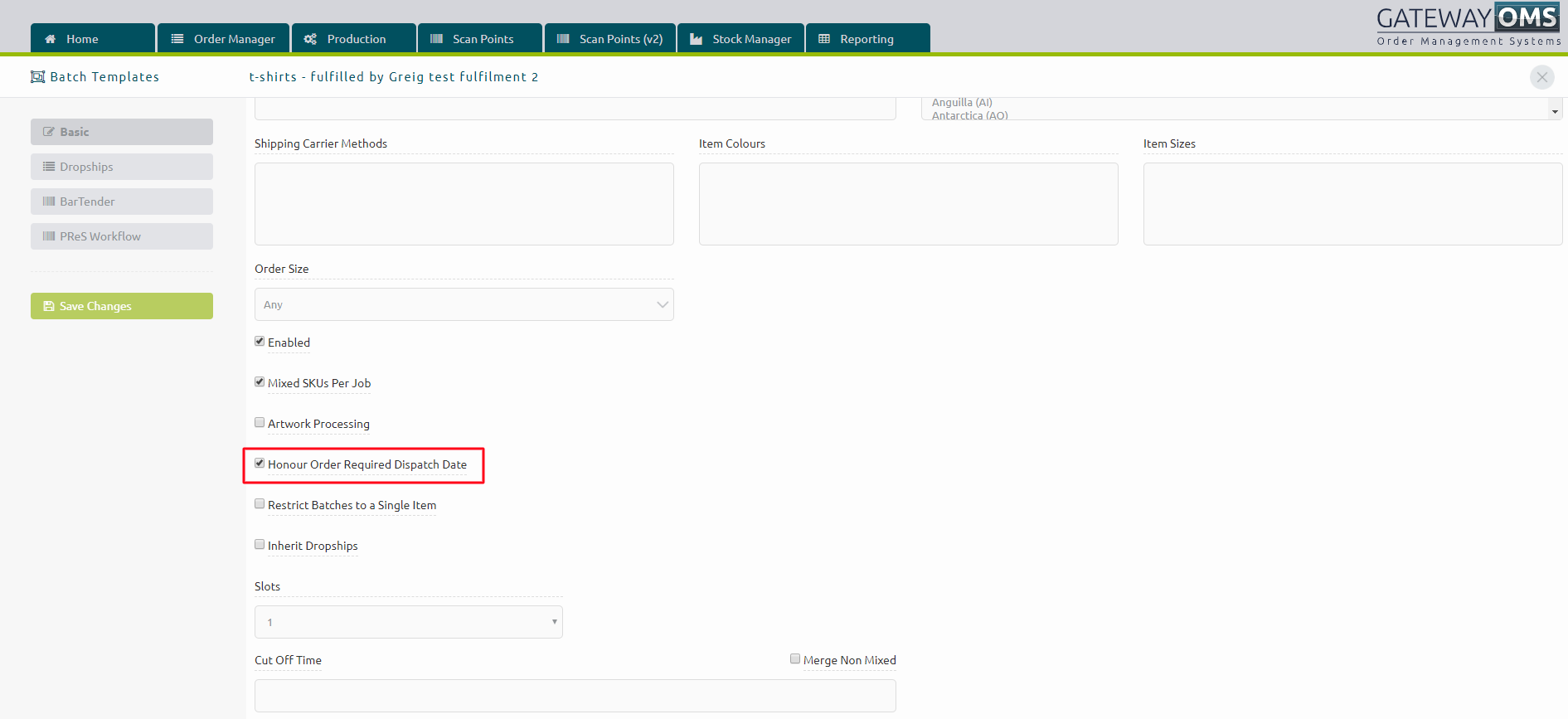The height and width of the screenshot is (719, 1568).
Task: Click the Stock Manager factory icon
Action: tap(697, 39)
